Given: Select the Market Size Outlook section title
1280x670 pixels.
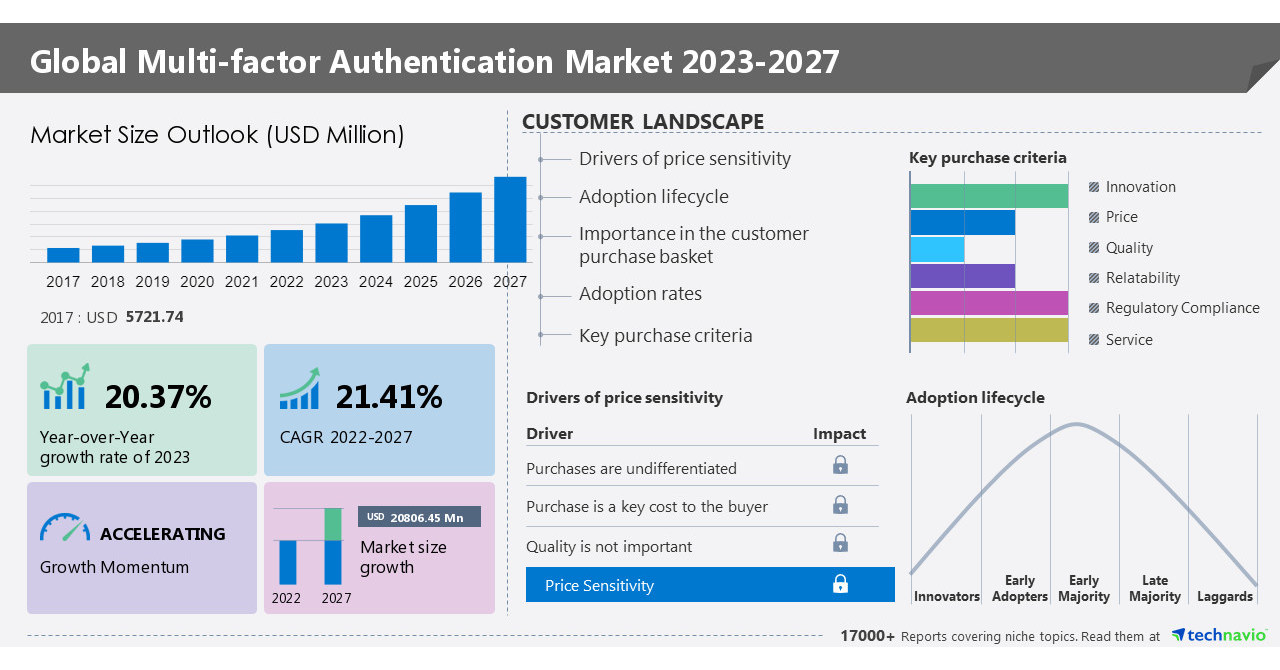Looking at the screenshot, I should [x=216, y=135].
